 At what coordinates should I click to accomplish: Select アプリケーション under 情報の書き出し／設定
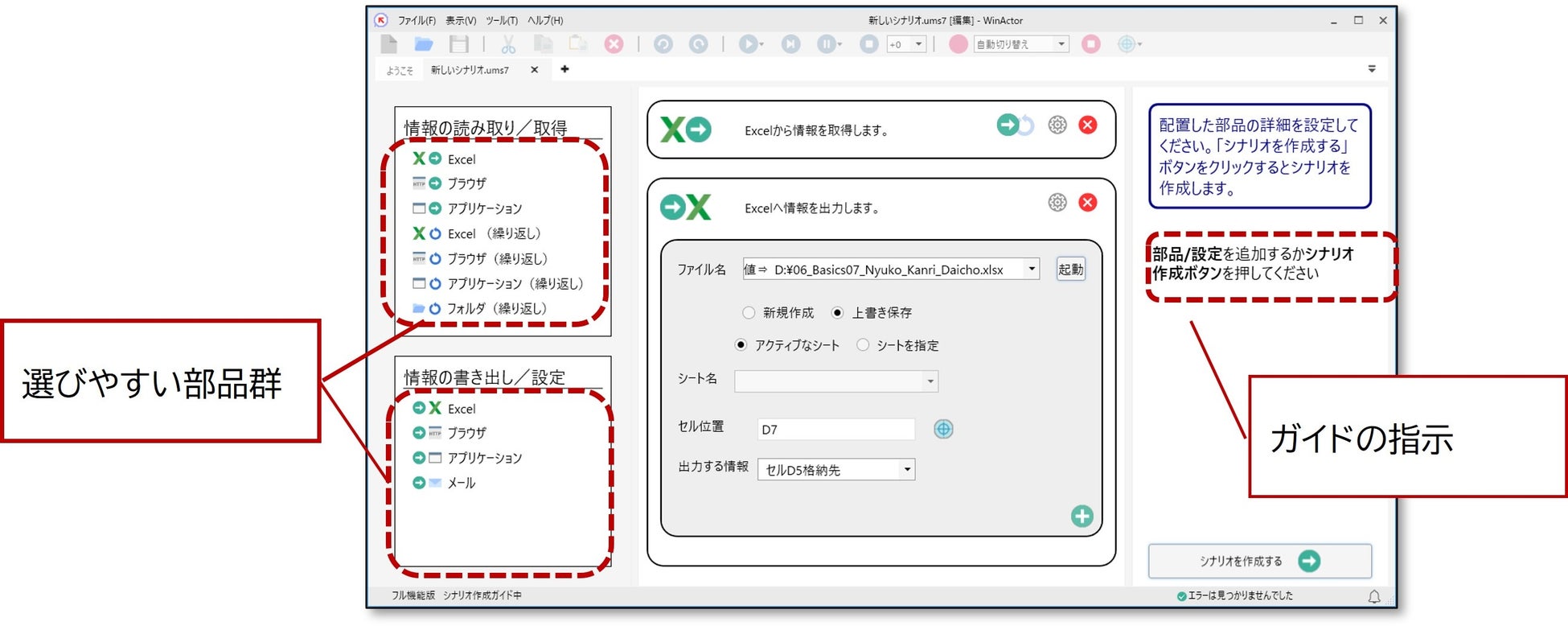[x=466, y=458]
